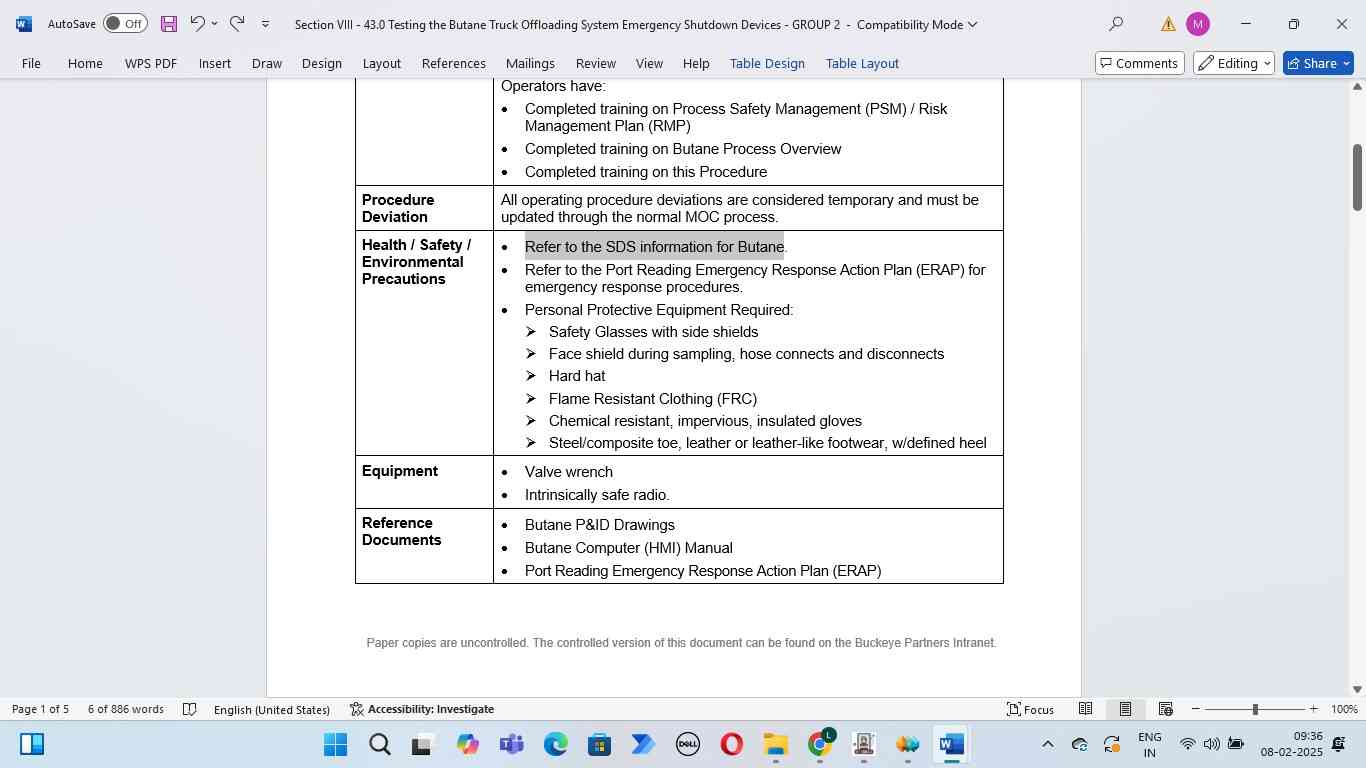This screenshot has width=1366, height=768.
Task: Switch to the Review tab
Action: pyautogui.click(x=596, y=63)
